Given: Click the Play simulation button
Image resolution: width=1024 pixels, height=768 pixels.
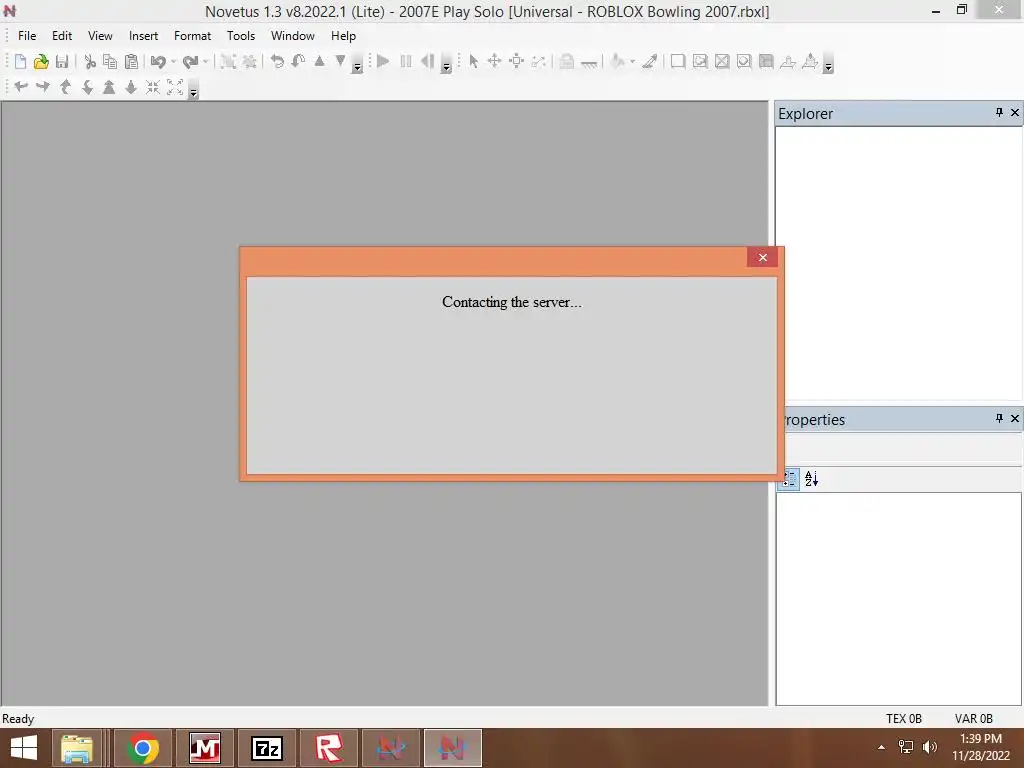Looking at the screenshot, I should pyautogui.click(x=383, y=61).
